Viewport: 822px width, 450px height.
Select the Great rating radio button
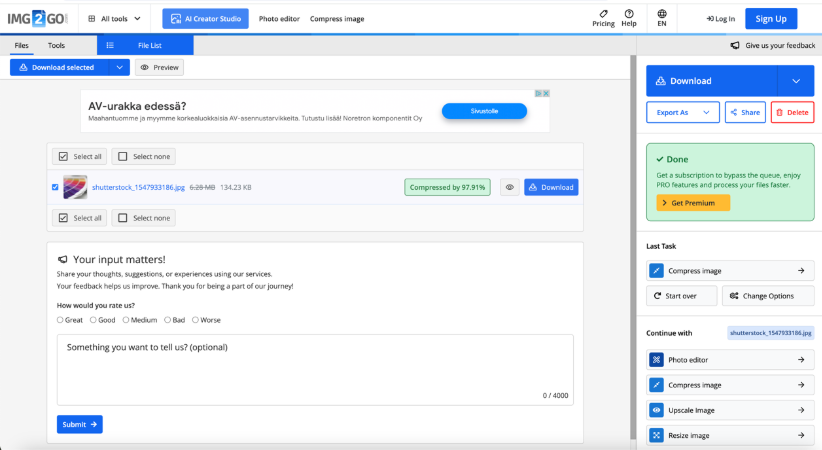point(60,320)
